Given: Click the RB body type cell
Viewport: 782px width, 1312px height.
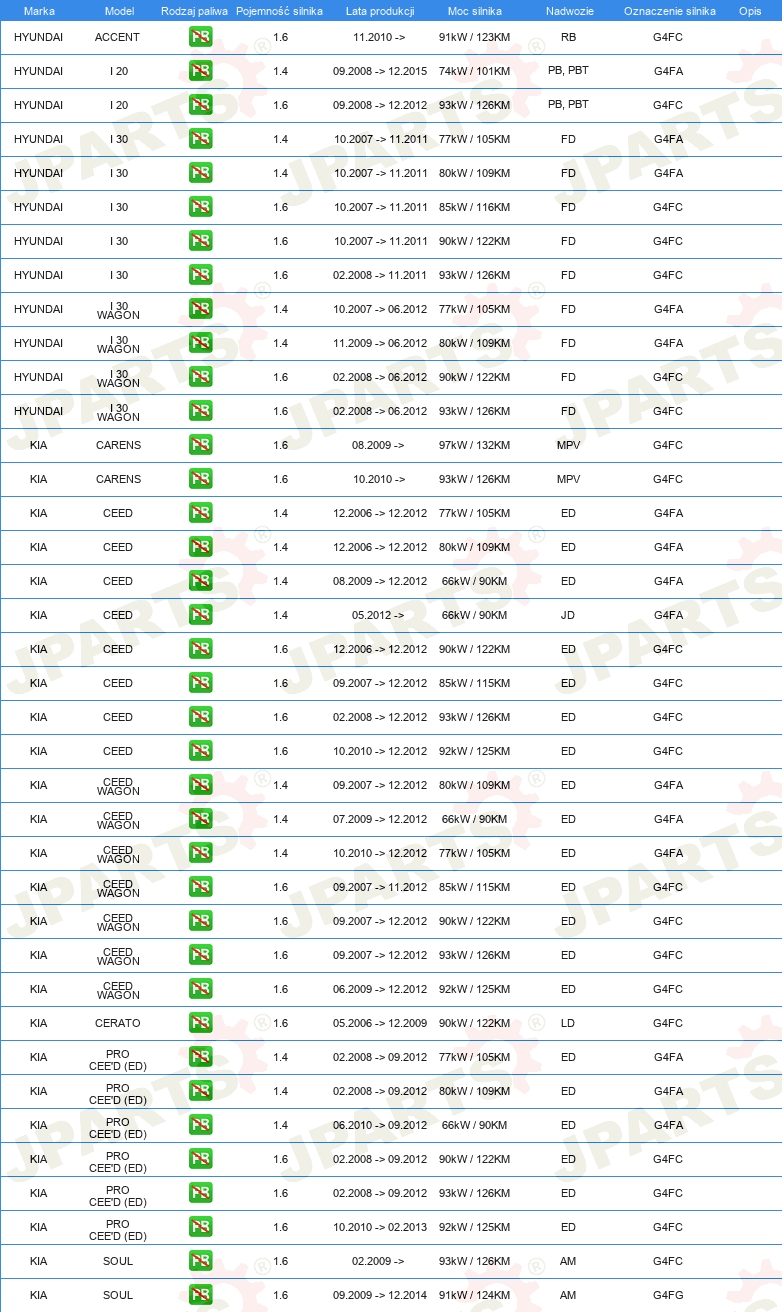Looking at the screenshot, I should click(568, 37).
